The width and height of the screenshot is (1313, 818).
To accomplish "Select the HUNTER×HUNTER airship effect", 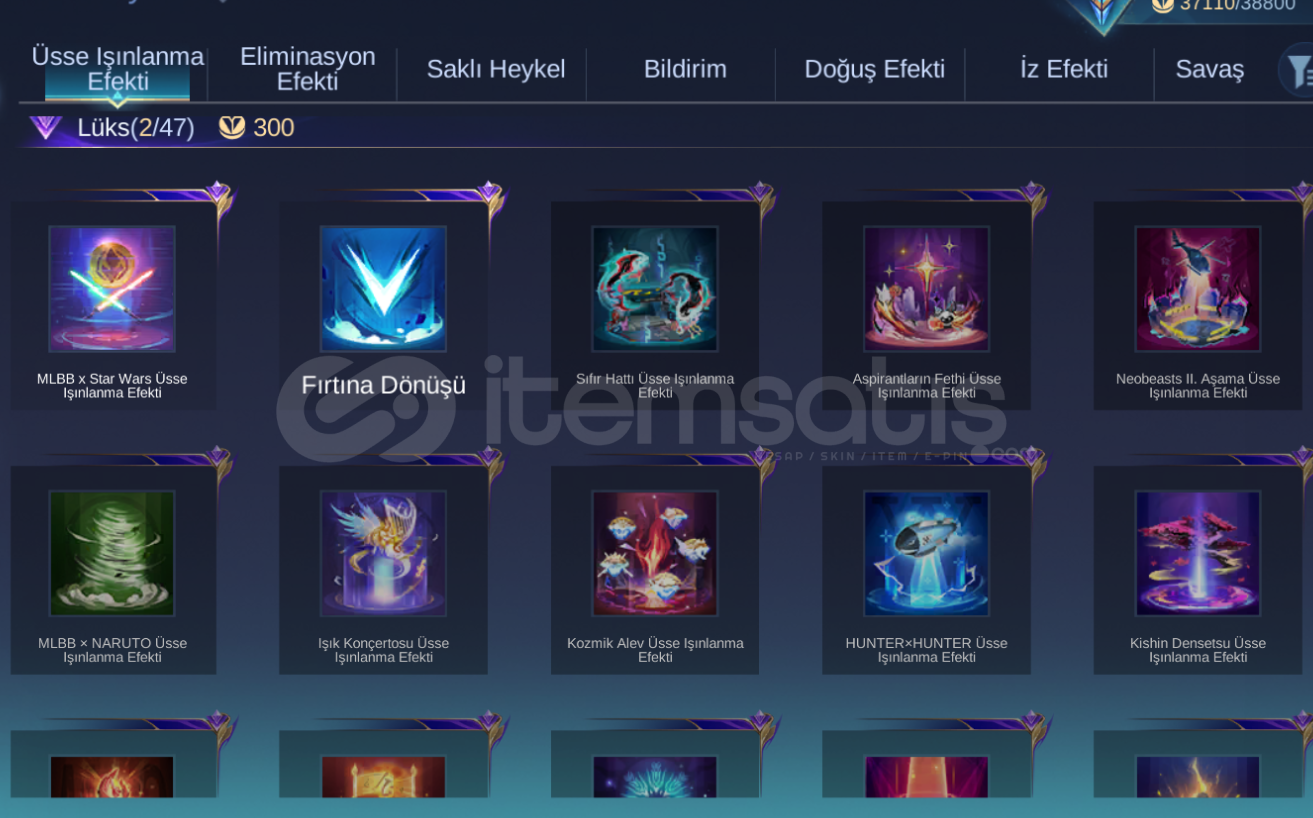I will 926,553.
